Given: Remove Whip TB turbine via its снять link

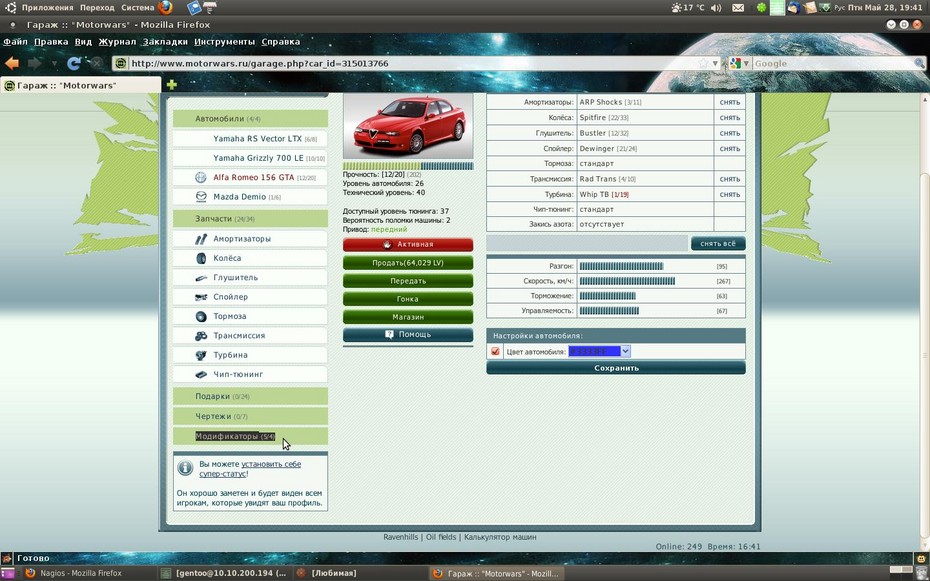Looking at the screenshot, I should [x=730, y=194].
